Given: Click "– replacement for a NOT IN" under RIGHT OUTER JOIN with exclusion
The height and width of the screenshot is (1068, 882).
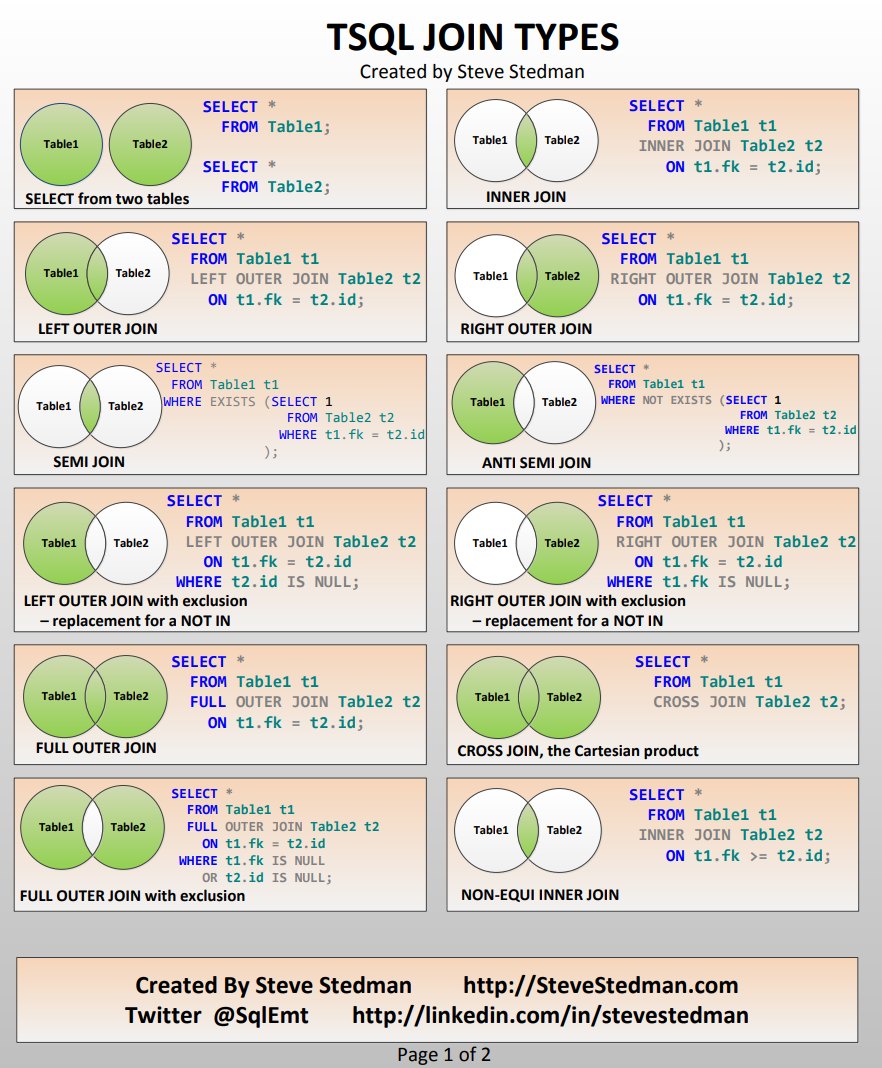Looking at the screenshot, I should 567,621.
